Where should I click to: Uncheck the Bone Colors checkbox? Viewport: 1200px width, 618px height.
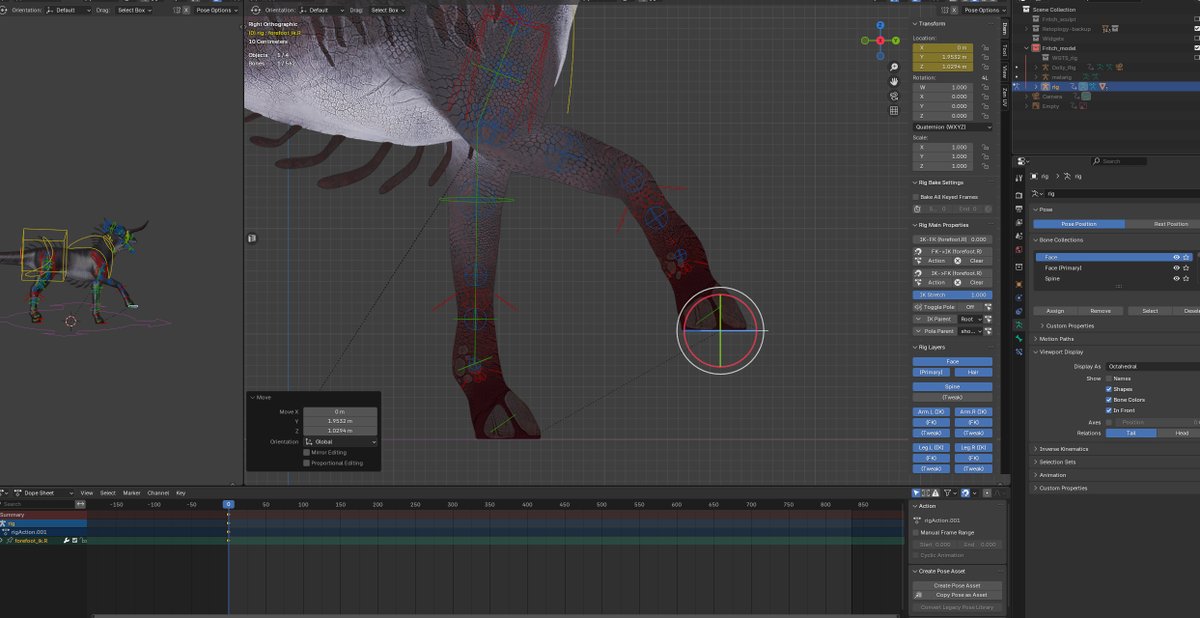pyautogui.click(x=1108, y=399)
